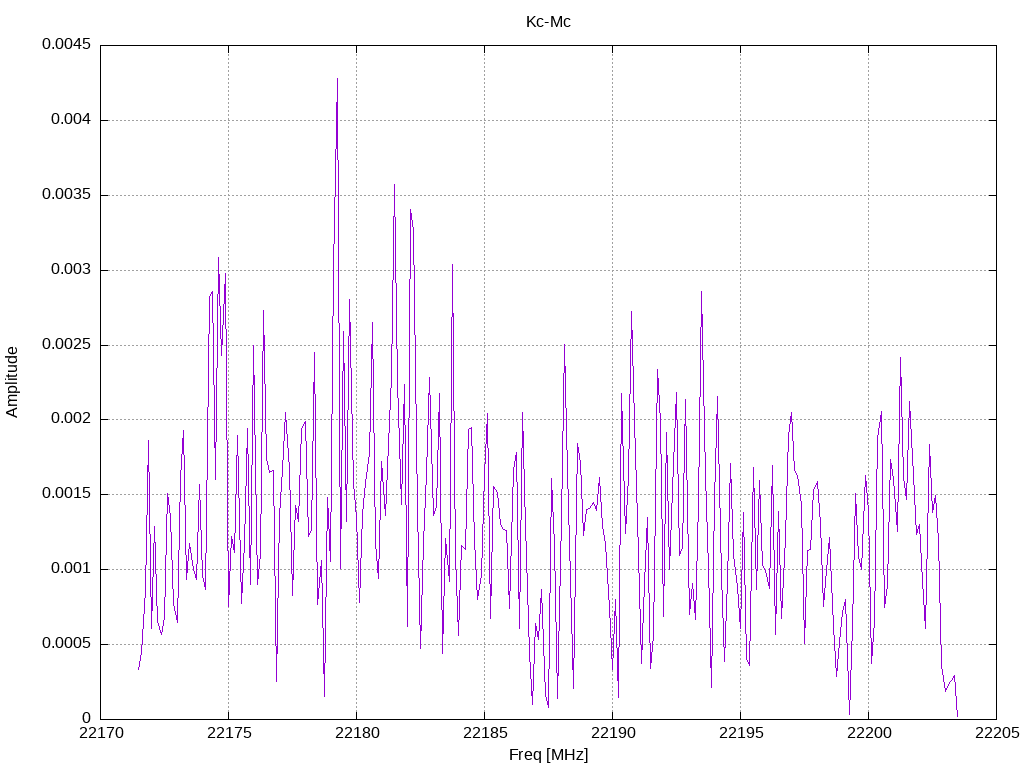The image size is (1024, 768).
Task: Click the tallest spectrum peak near 22179 MHz
Action: 337,80
